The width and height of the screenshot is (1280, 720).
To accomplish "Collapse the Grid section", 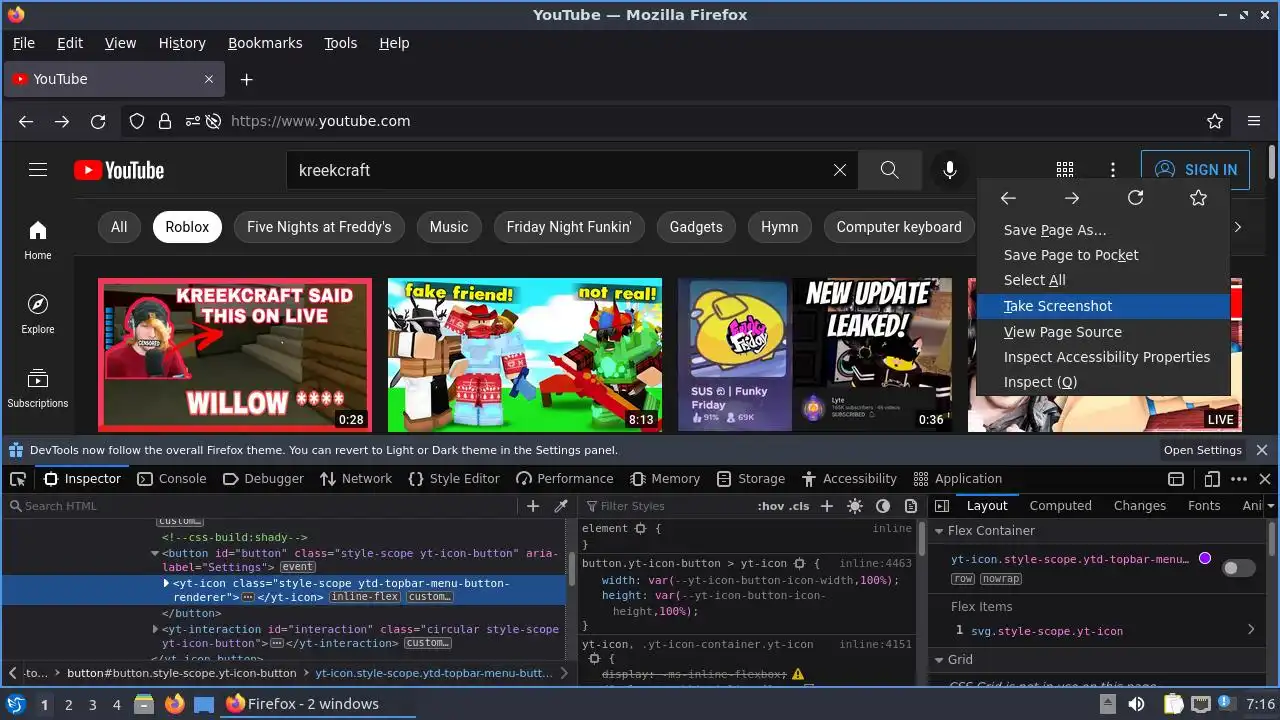I will pos(939,660).
